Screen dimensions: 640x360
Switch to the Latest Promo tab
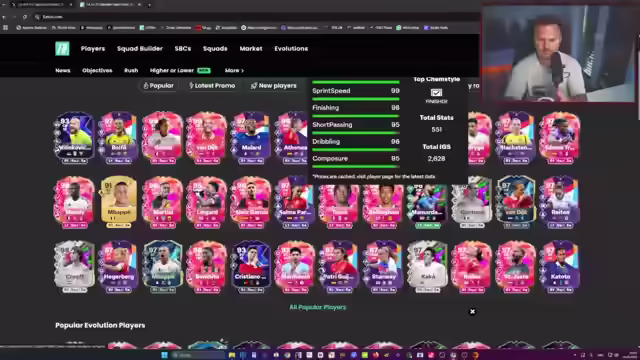[212, 86]
